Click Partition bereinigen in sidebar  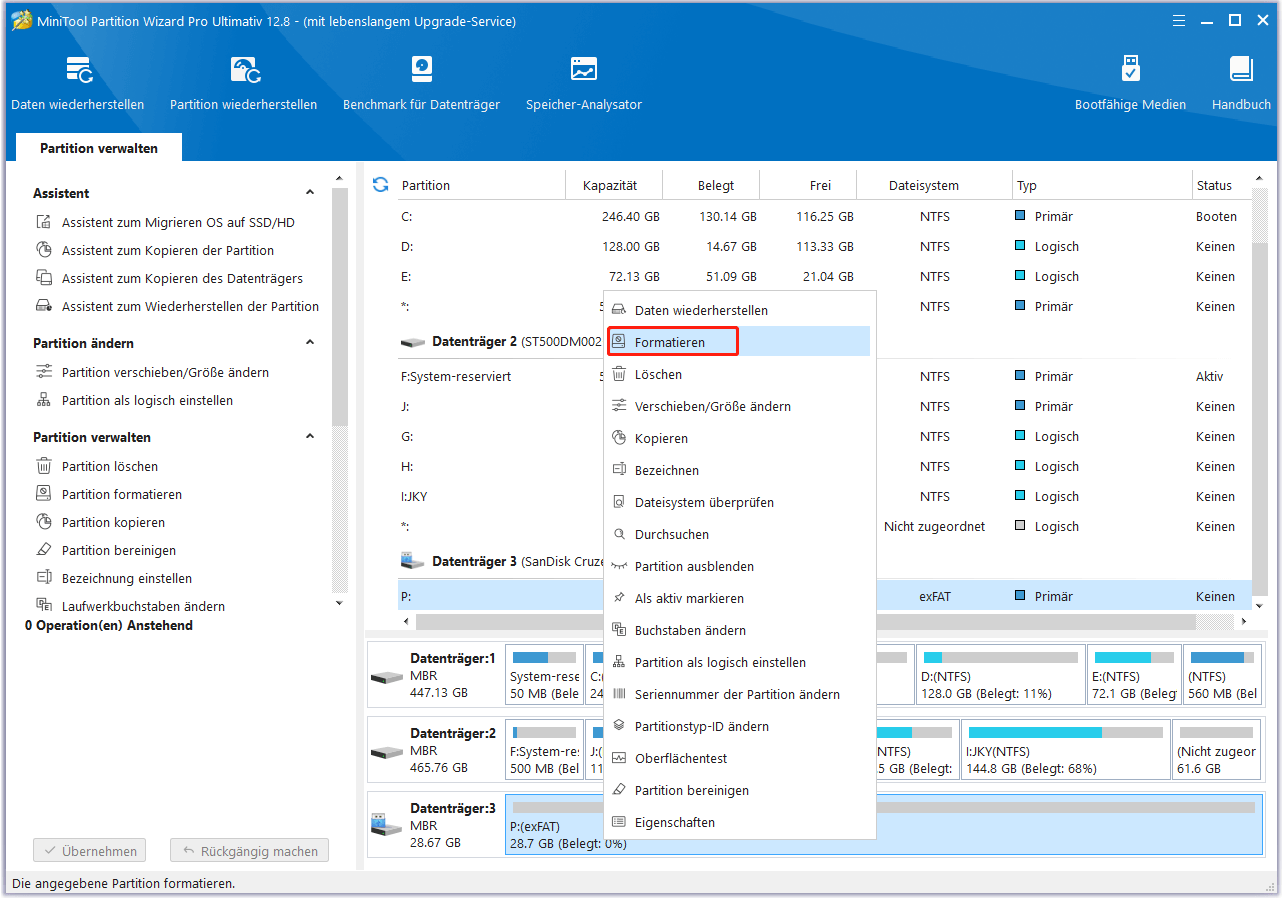(106, 550)
